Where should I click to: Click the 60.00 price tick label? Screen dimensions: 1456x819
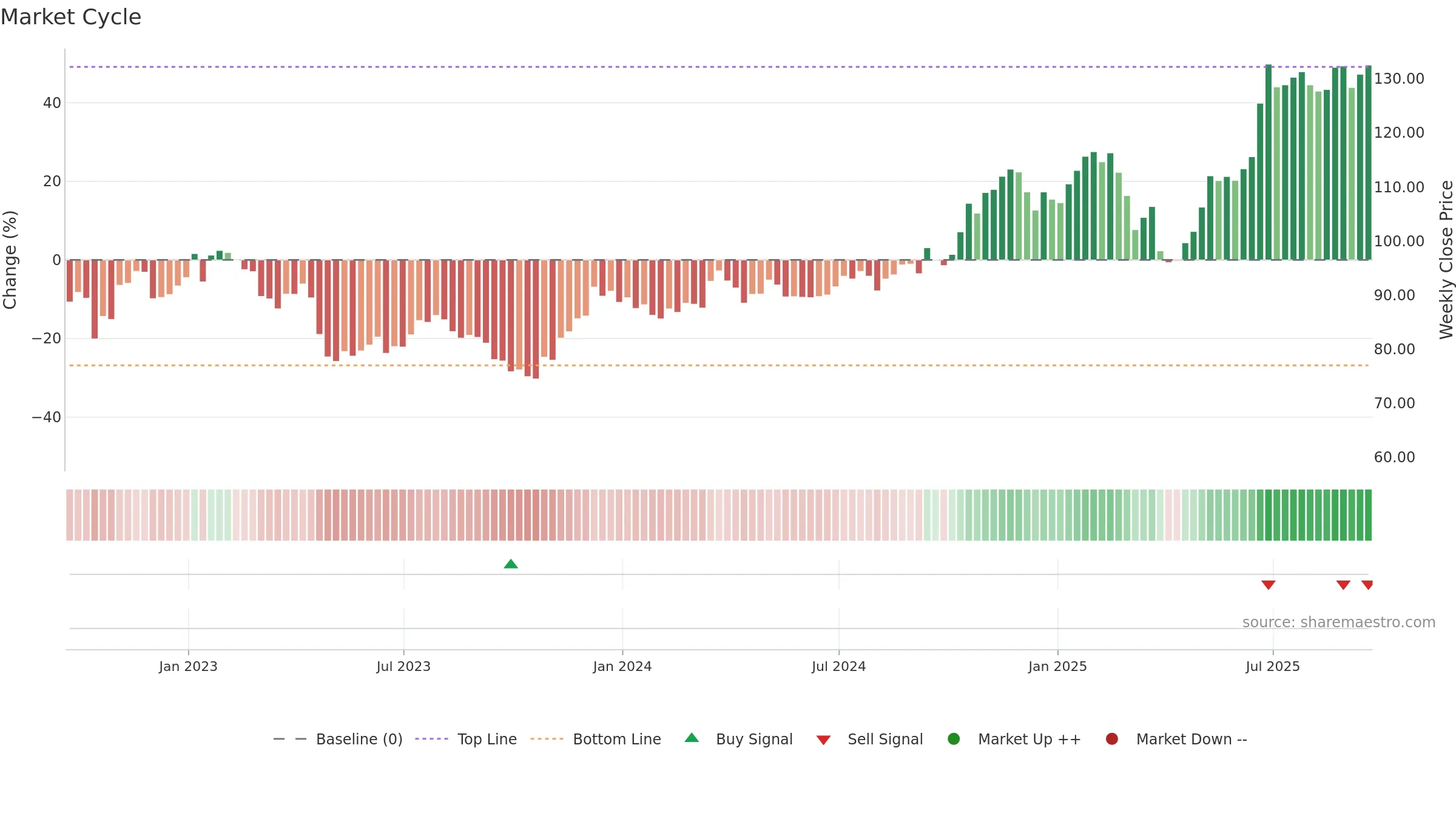tap(1394, 457)
